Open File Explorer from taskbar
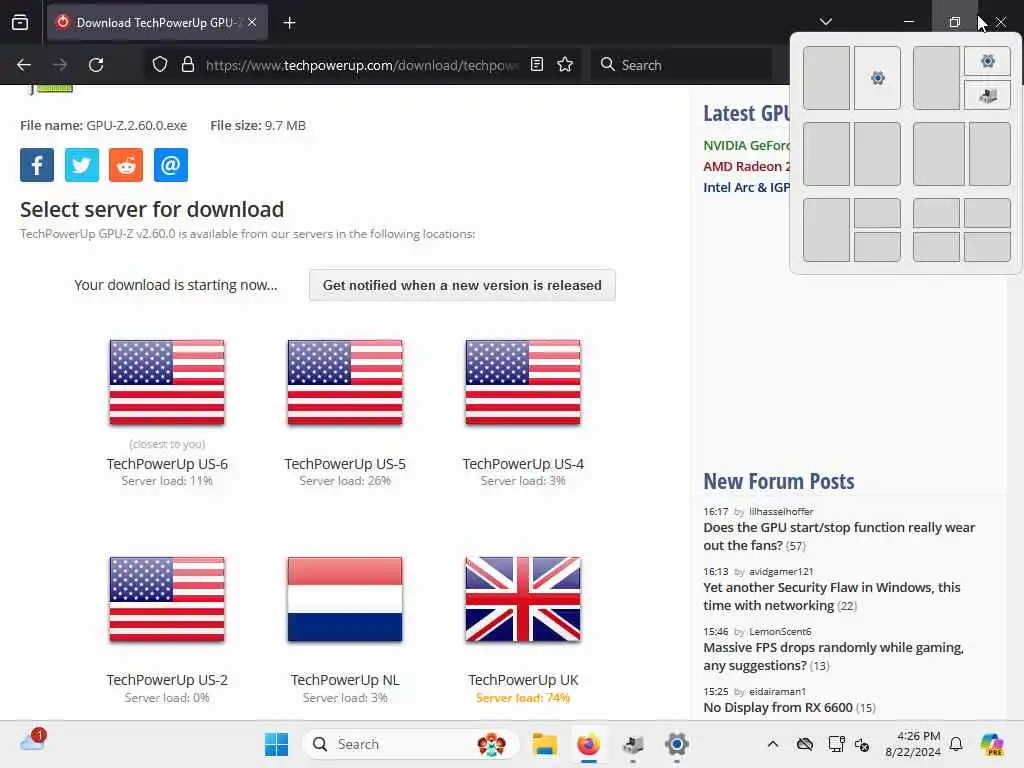This screenshot has width=1024, height=768. pos(544,744)
